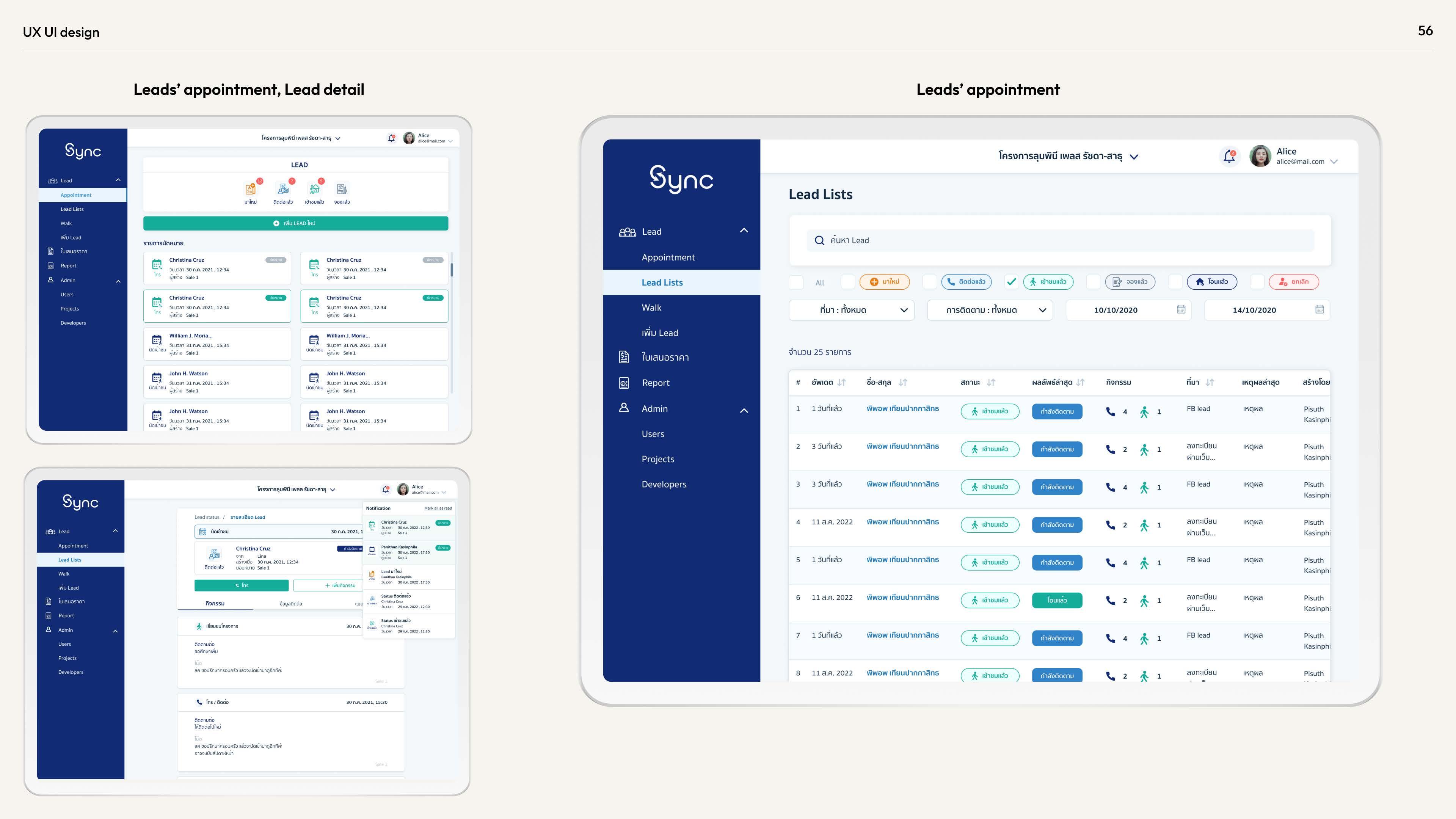
Task: Open the ที่มา : ทั้งหมด dropdown
Action: 851,310
